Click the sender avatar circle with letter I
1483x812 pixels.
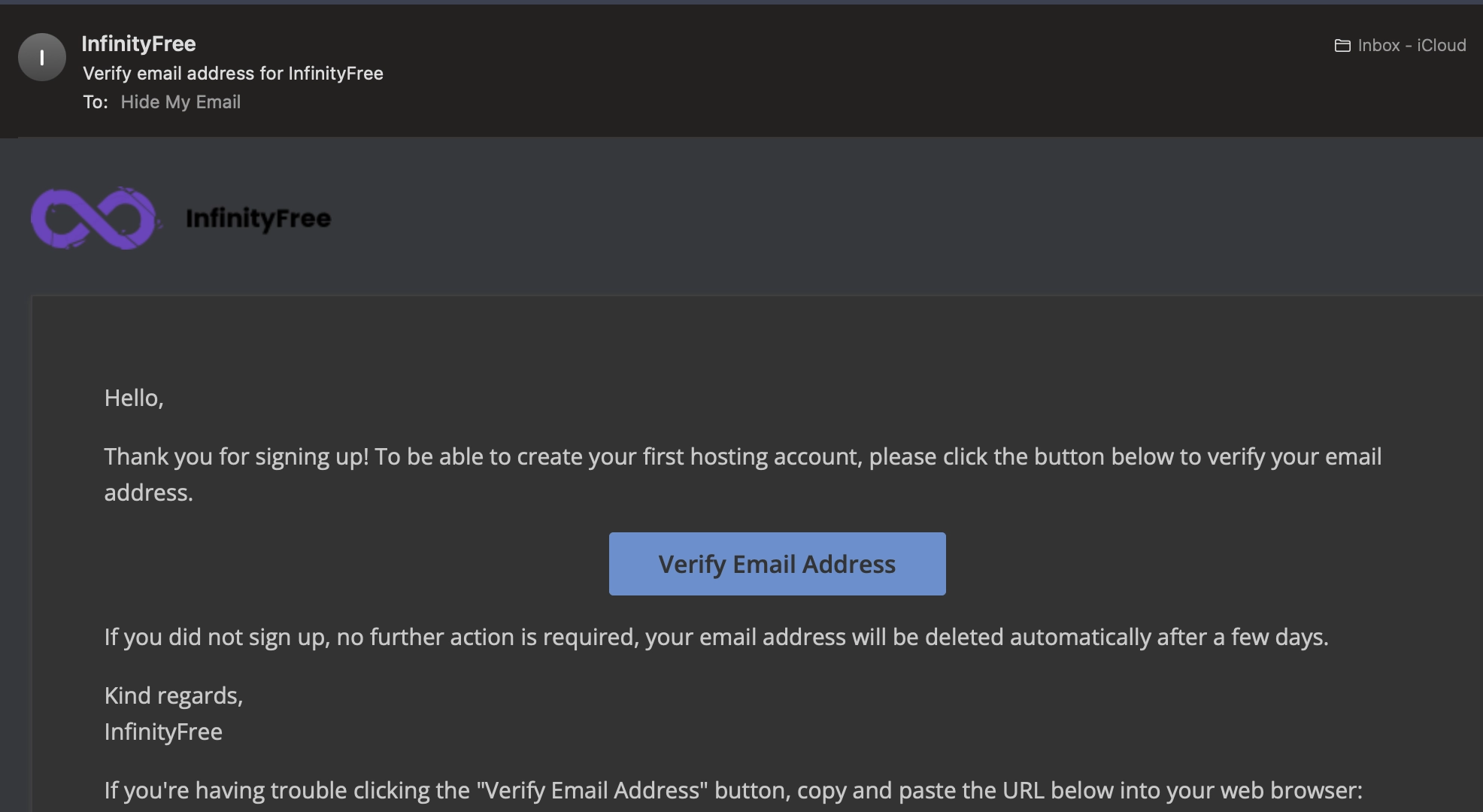[x=42, y=57]
